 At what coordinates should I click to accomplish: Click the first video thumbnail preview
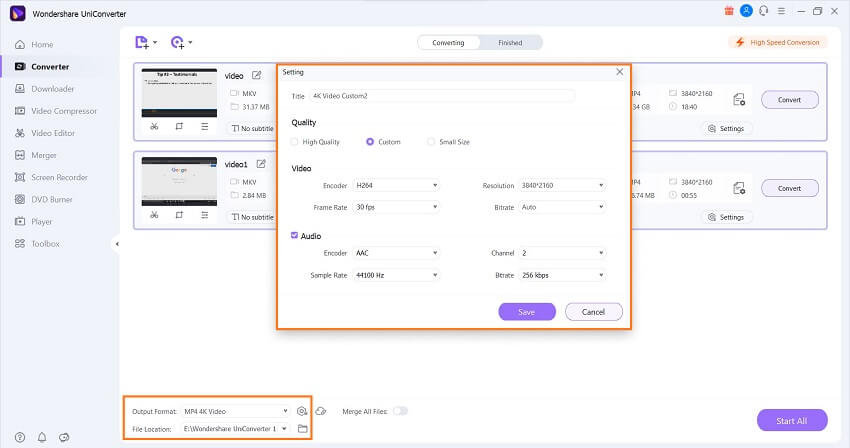(x=179, y=93)
